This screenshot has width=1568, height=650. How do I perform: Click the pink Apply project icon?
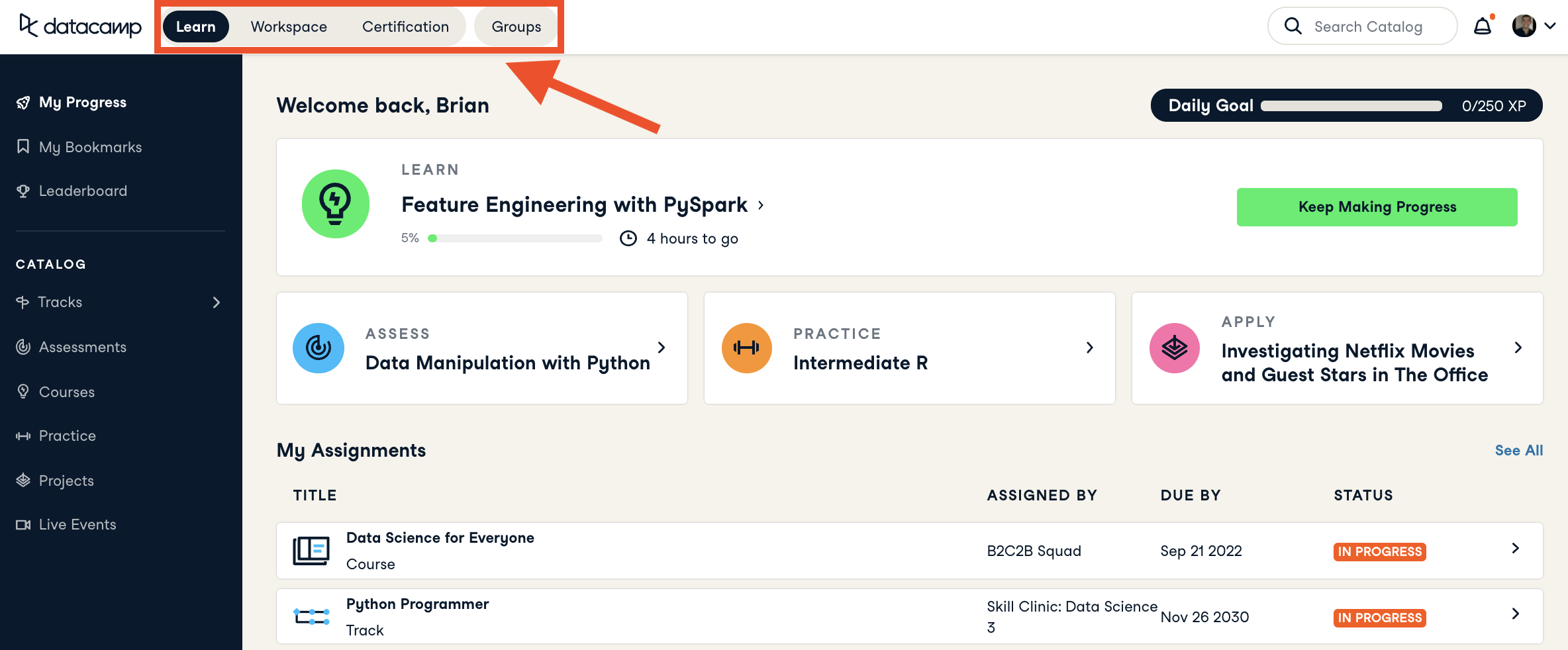1174,348
